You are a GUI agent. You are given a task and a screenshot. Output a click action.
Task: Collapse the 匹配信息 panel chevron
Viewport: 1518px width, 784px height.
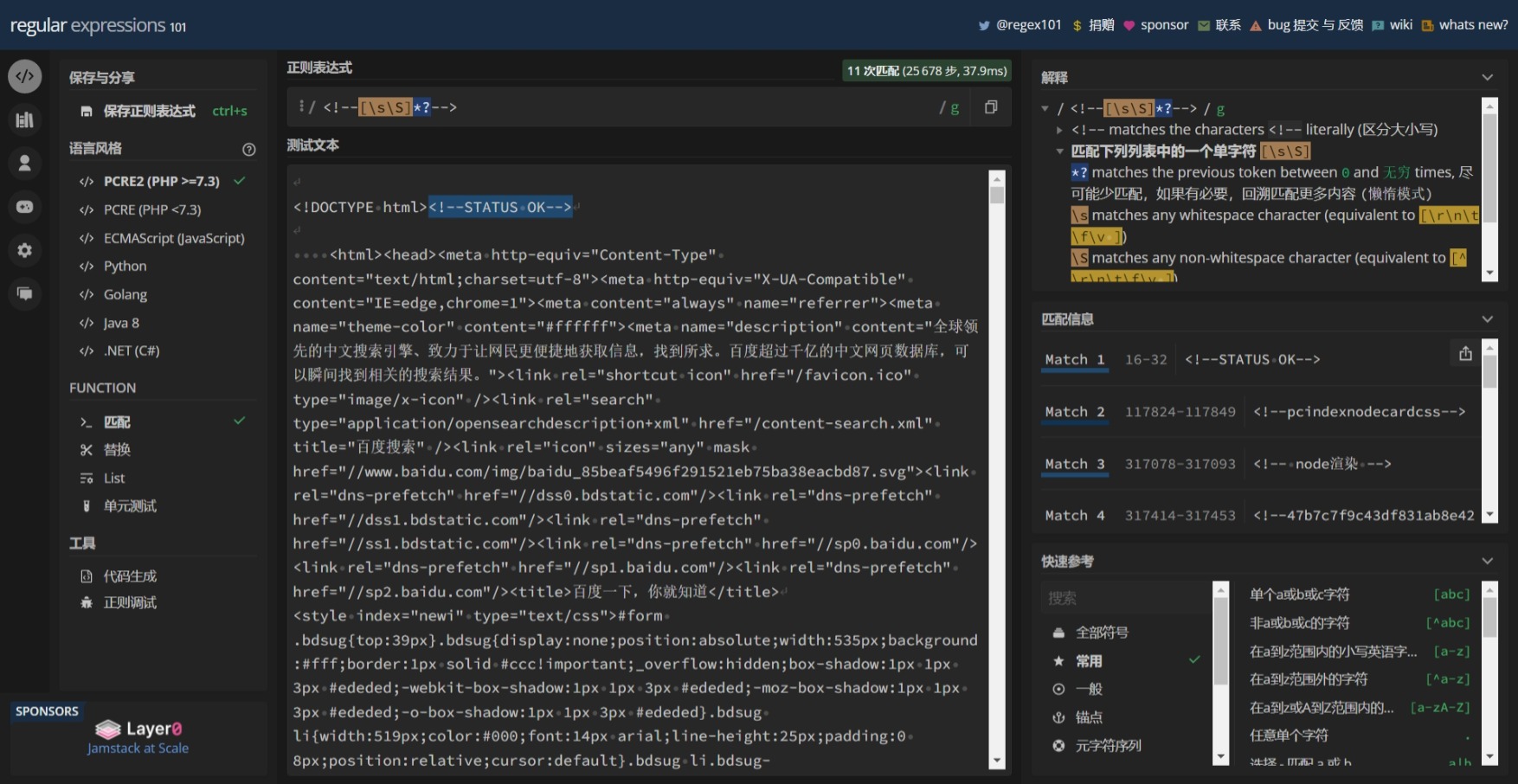1487,318
